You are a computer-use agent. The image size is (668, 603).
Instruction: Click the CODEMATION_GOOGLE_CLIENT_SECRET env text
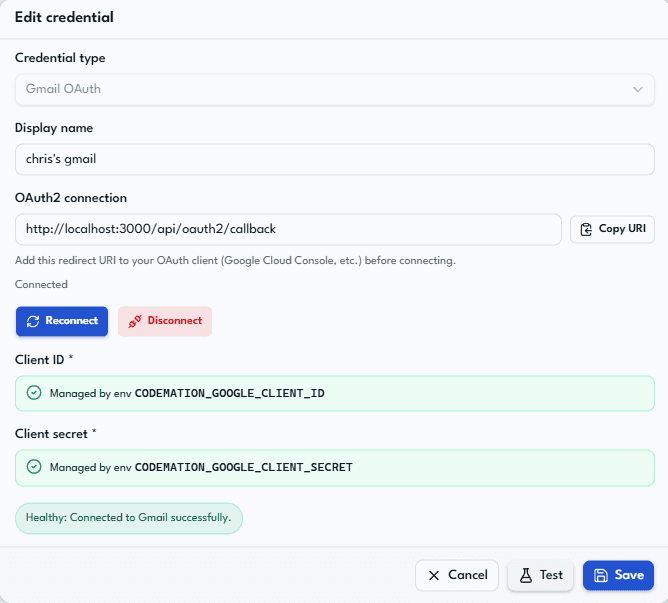pos(244,467)
